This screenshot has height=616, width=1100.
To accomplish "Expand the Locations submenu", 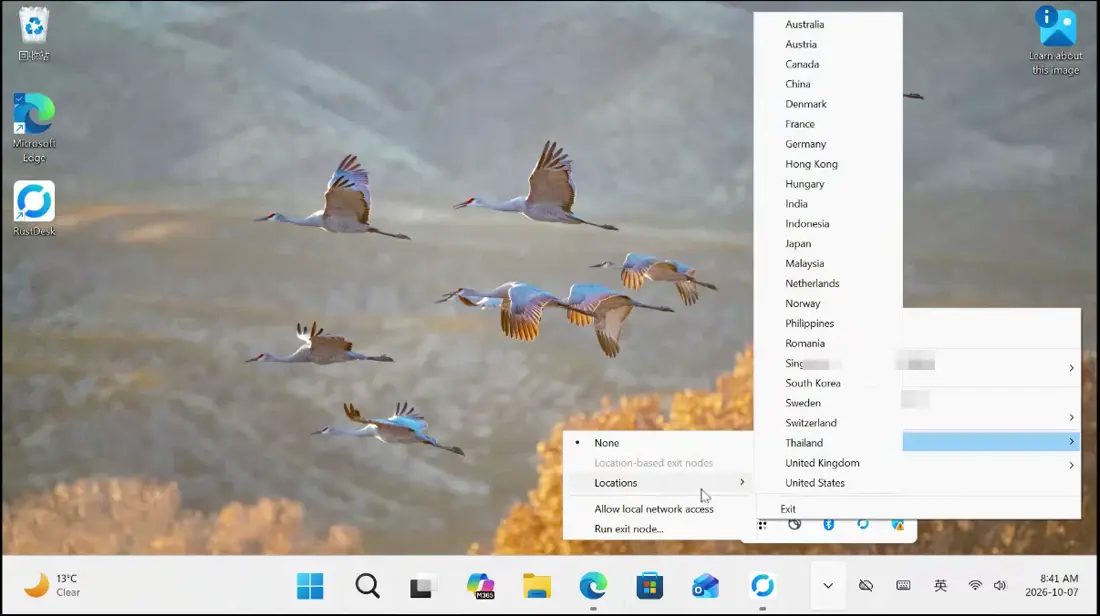I will [x=658, y=483].
